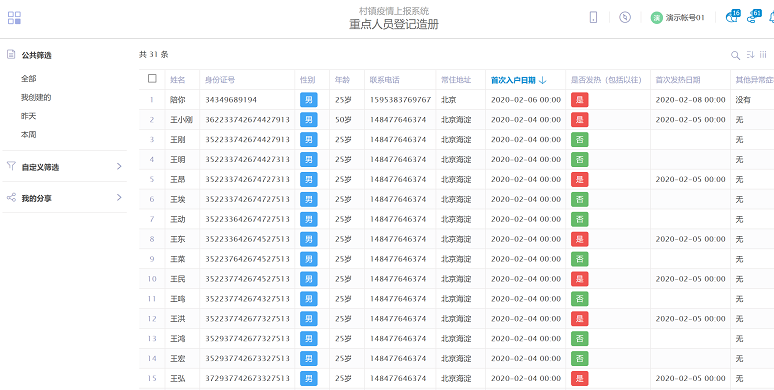Click the 没有 cell in row 1
The height and width of the screenshot is (390, 774).
click(x=743, y=100)
